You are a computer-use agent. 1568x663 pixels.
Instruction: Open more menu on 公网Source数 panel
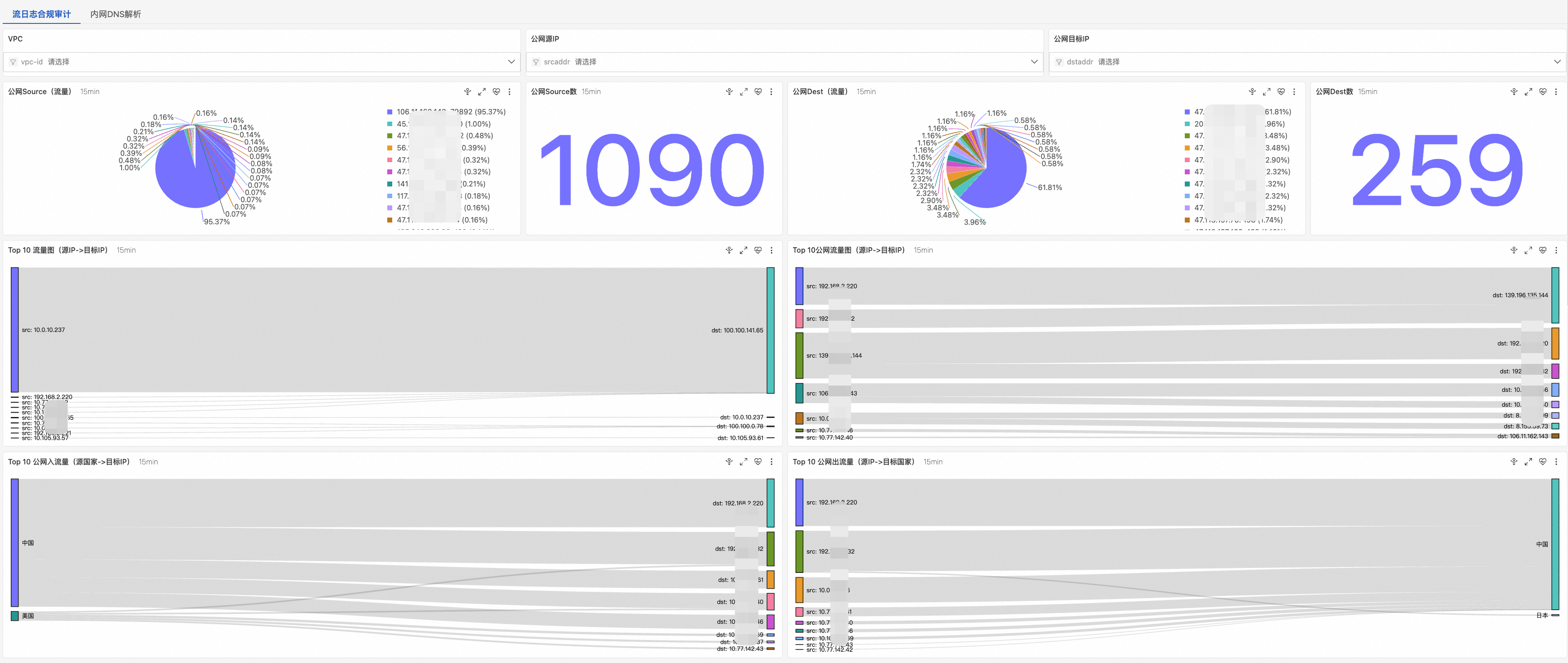click(x=771, y=92)
